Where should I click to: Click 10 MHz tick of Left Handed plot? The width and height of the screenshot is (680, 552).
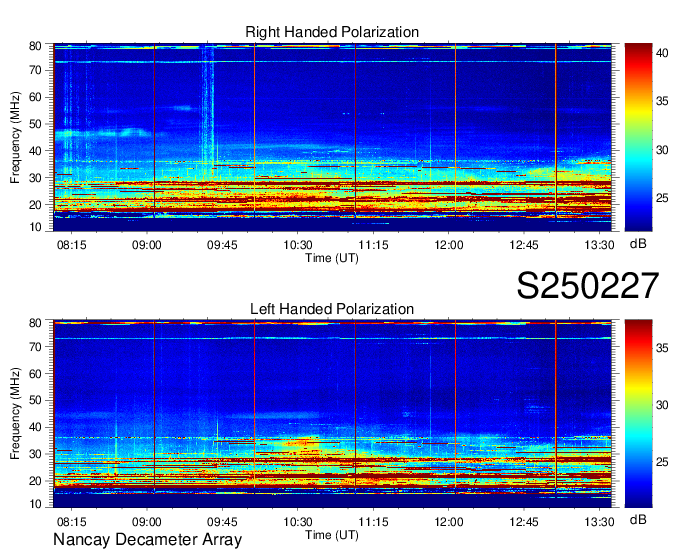35,504
